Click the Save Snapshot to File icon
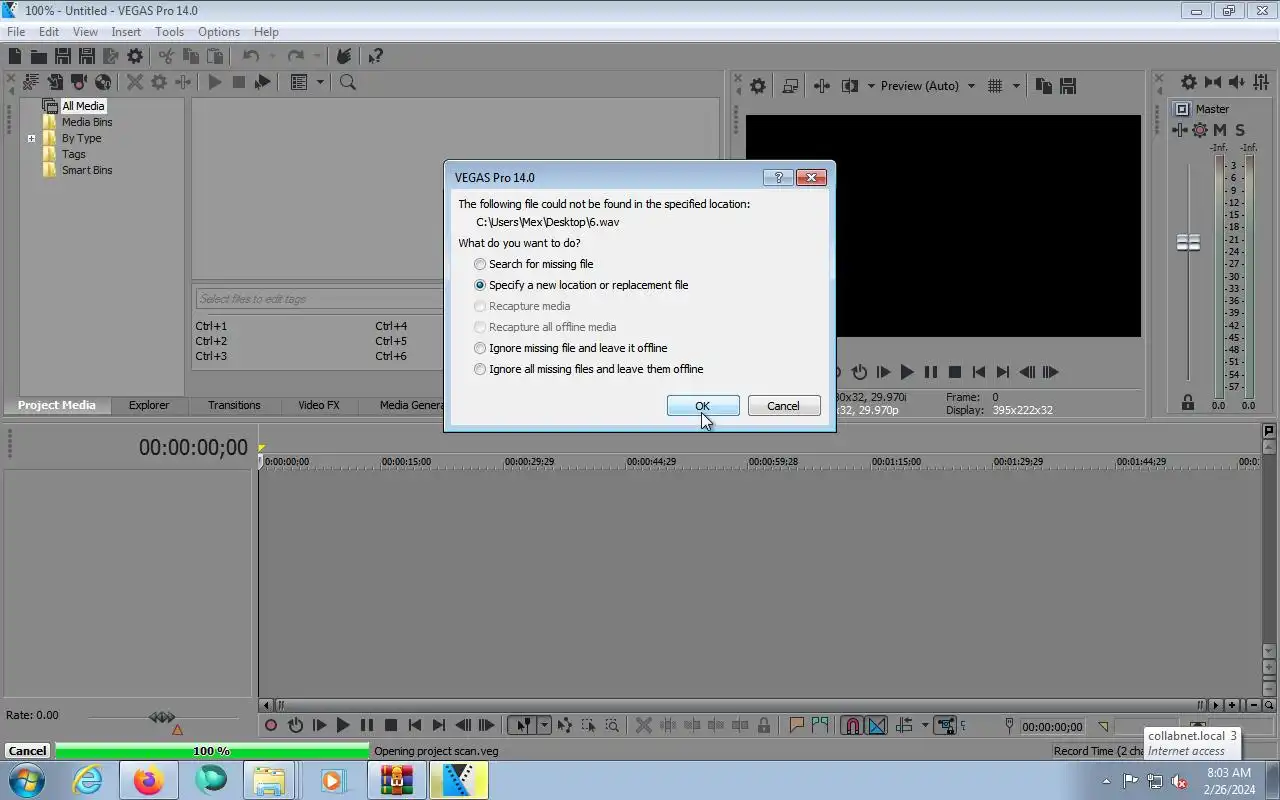 [x=1068, y=86]
